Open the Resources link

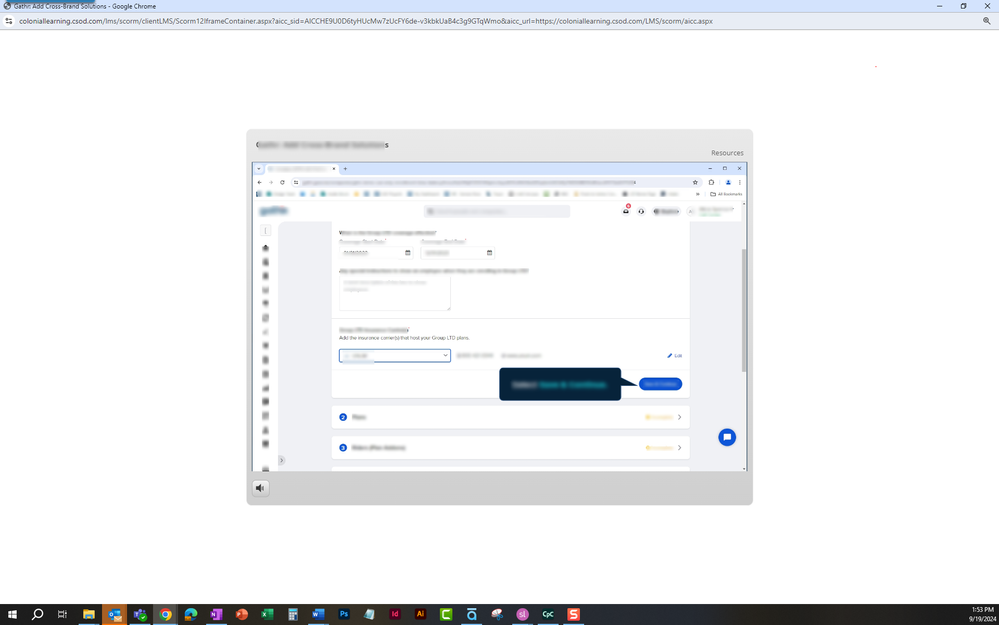[x=727, y=153]
